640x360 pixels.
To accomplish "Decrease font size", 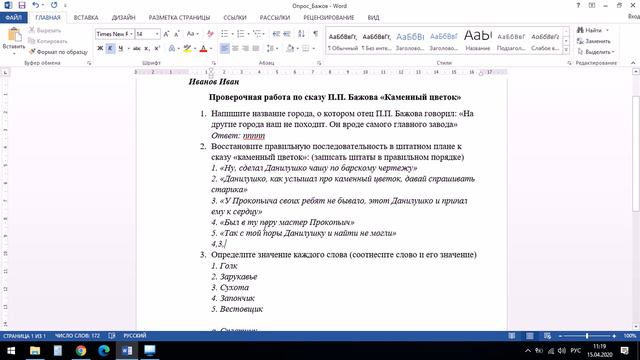I will (177, 34).
